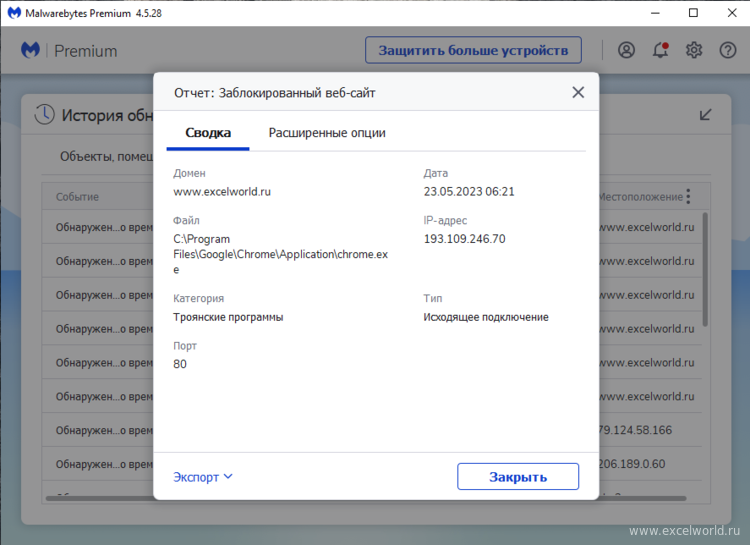The width and height of the screenshot is (750, 545).
Task: Close the blocked website report dialog
Action: point(578,92)
